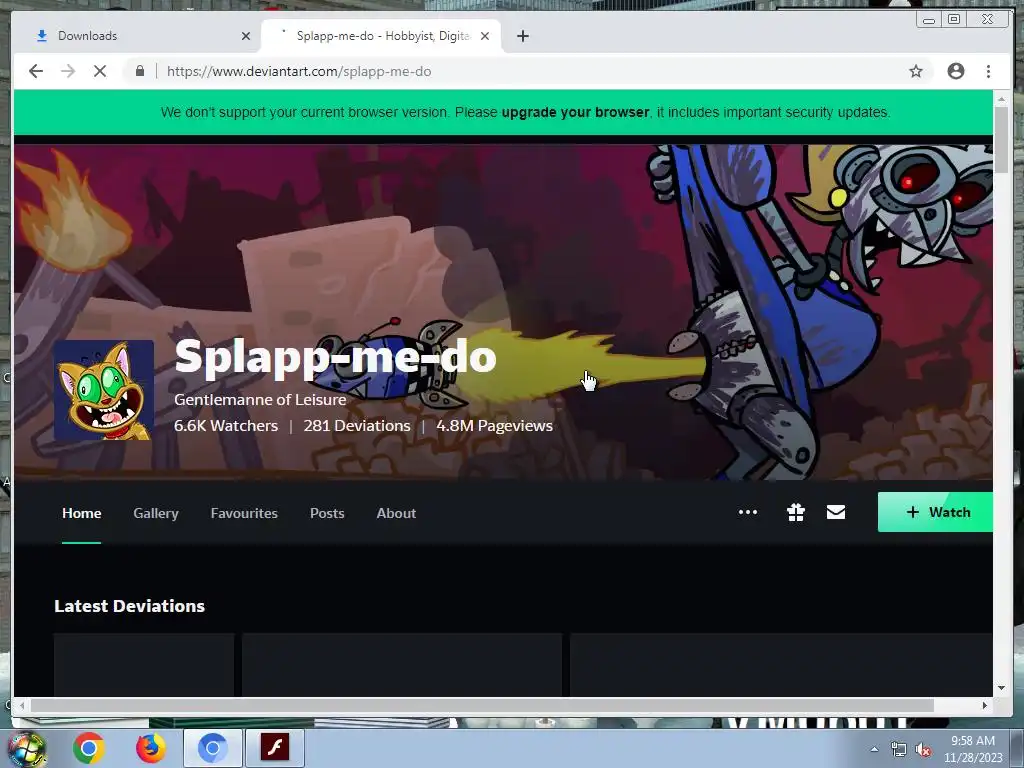This screenshot has width=1024, height=768.
Task: Click the Splapp-me-do cat avatar
Action: click(104, 390)
